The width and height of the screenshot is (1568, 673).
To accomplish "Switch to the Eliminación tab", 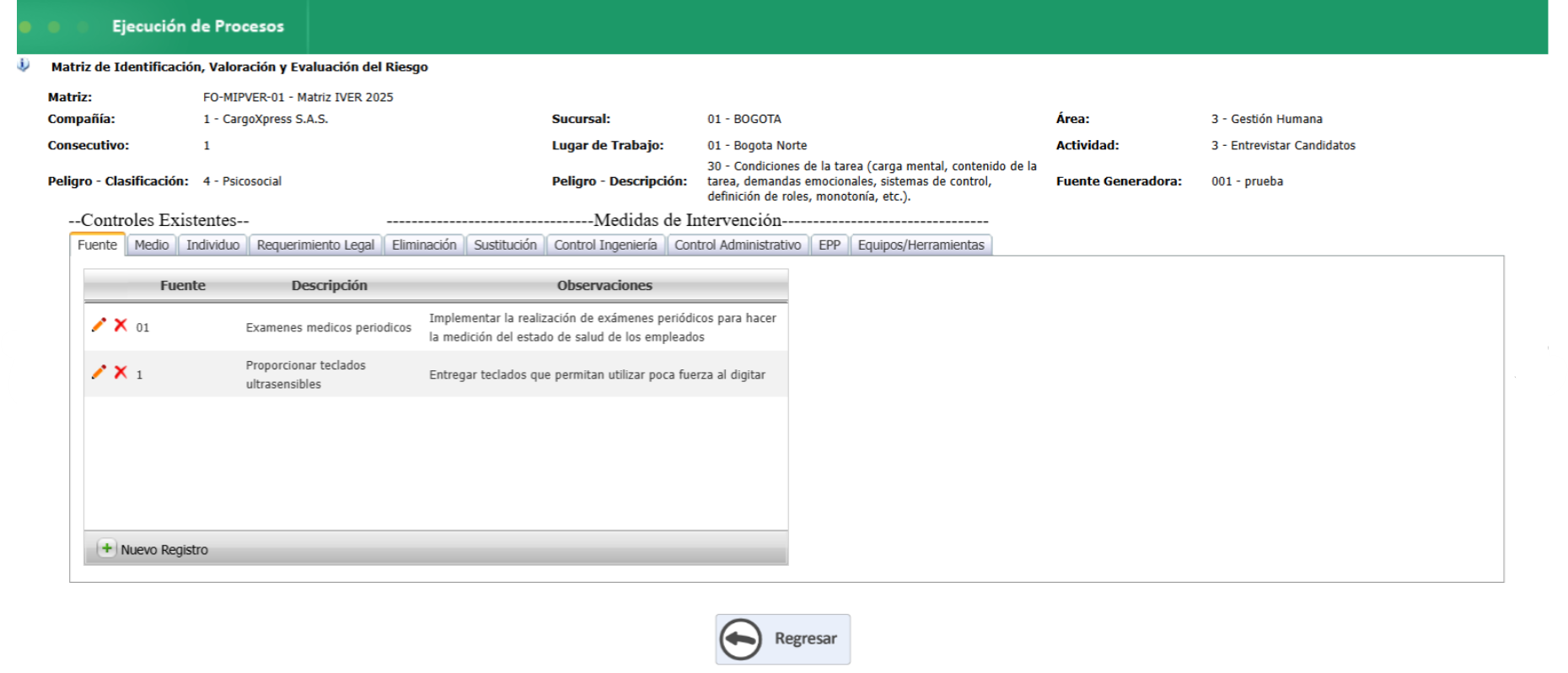I will [424, 245].
